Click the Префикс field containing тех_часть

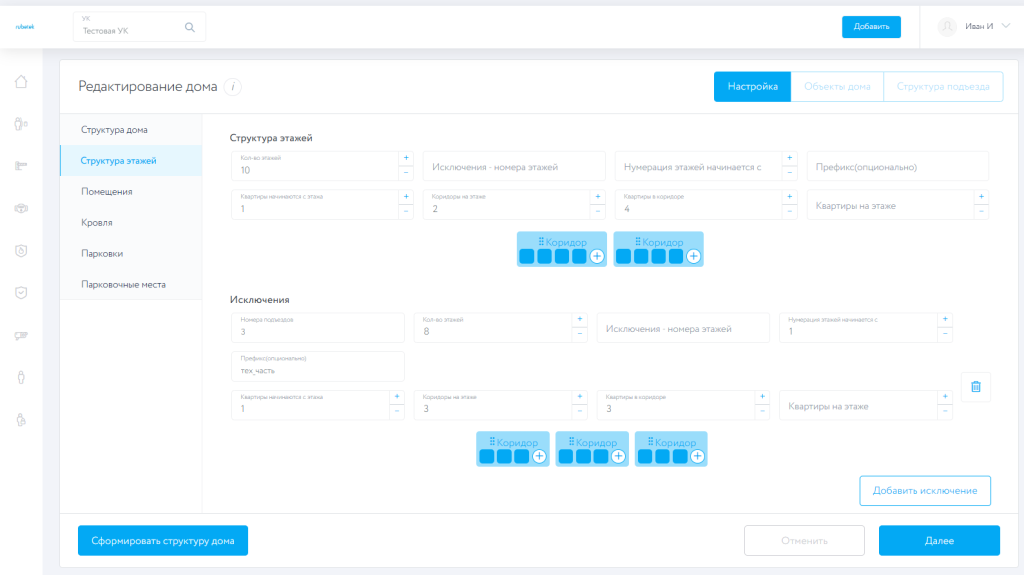(x=317, y=366)
